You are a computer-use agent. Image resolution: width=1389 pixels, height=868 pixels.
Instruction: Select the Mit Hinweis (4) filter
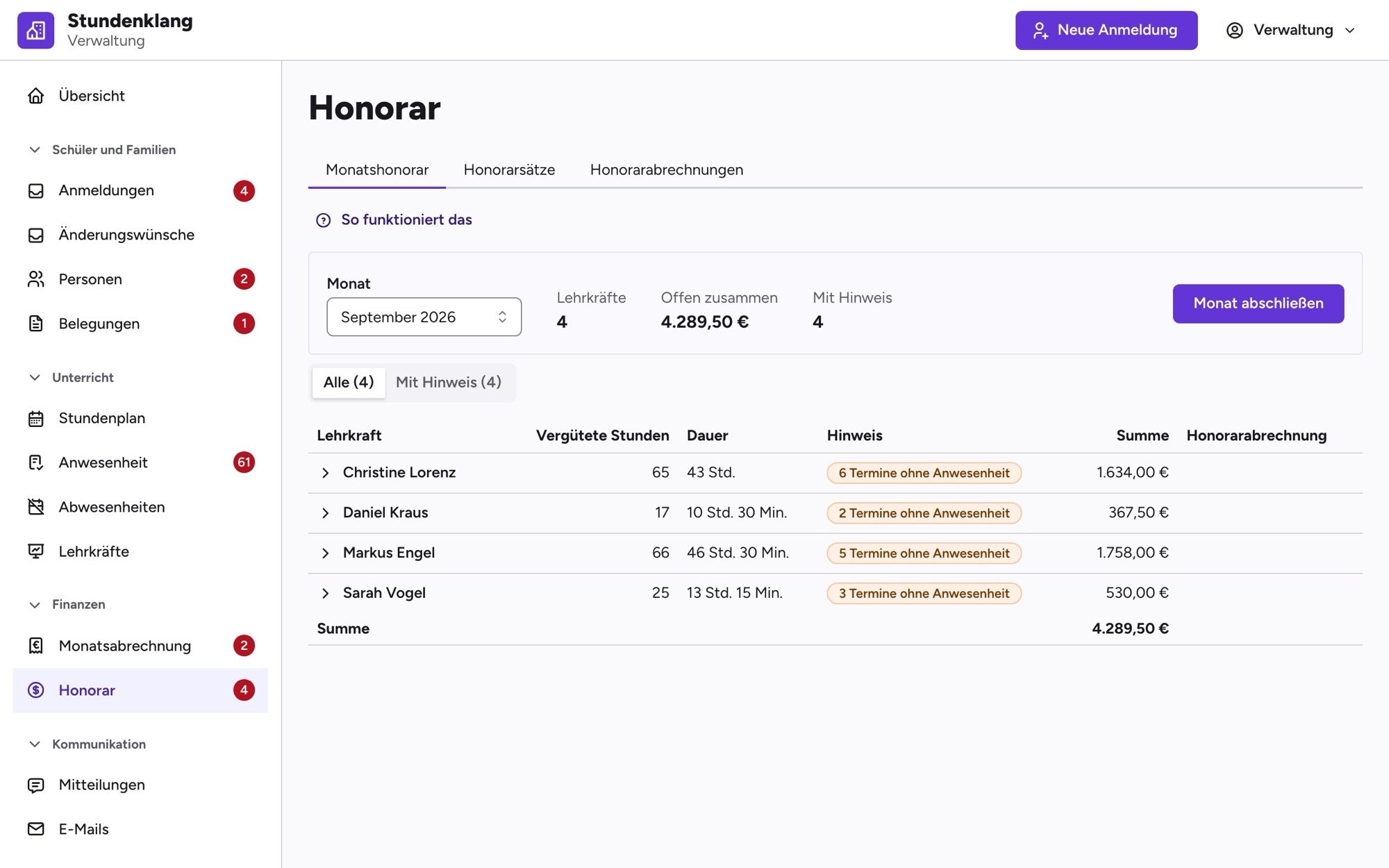[449, 383]
